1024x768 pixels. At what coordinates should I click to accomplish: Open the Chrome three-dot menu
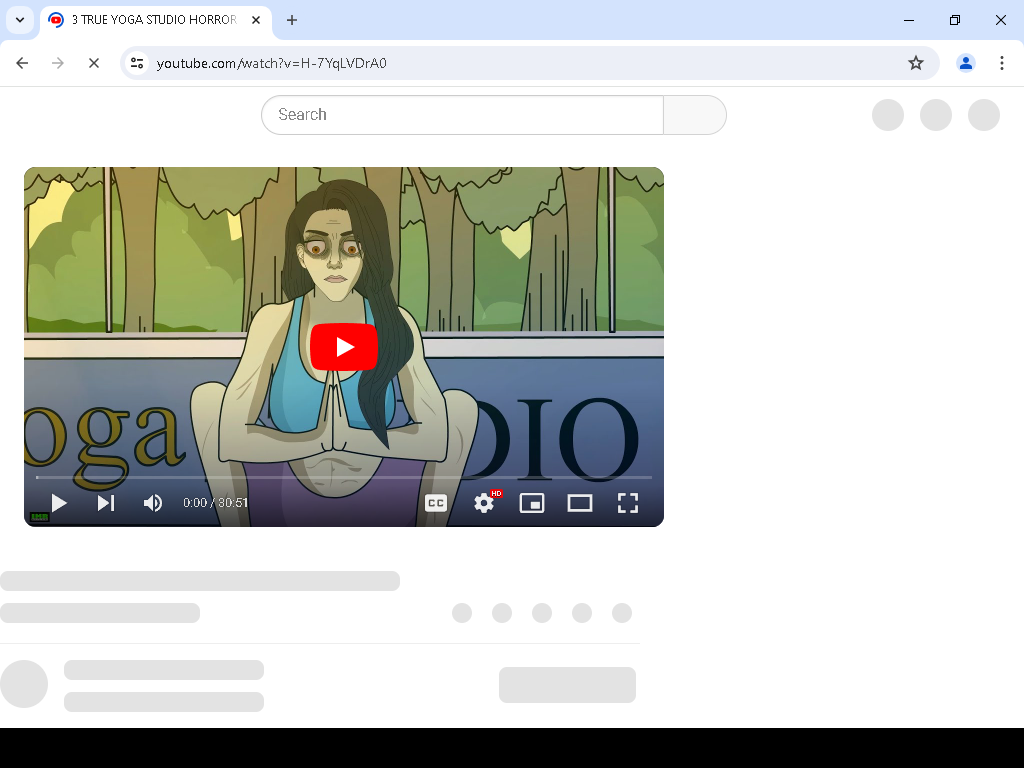coord(1002,63)
